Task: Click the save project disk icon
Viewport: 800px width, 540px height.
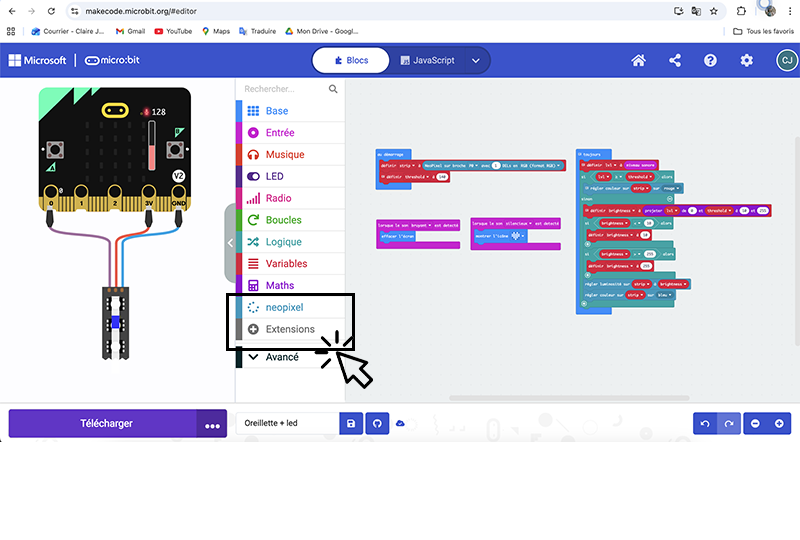Action: (351, 423)
